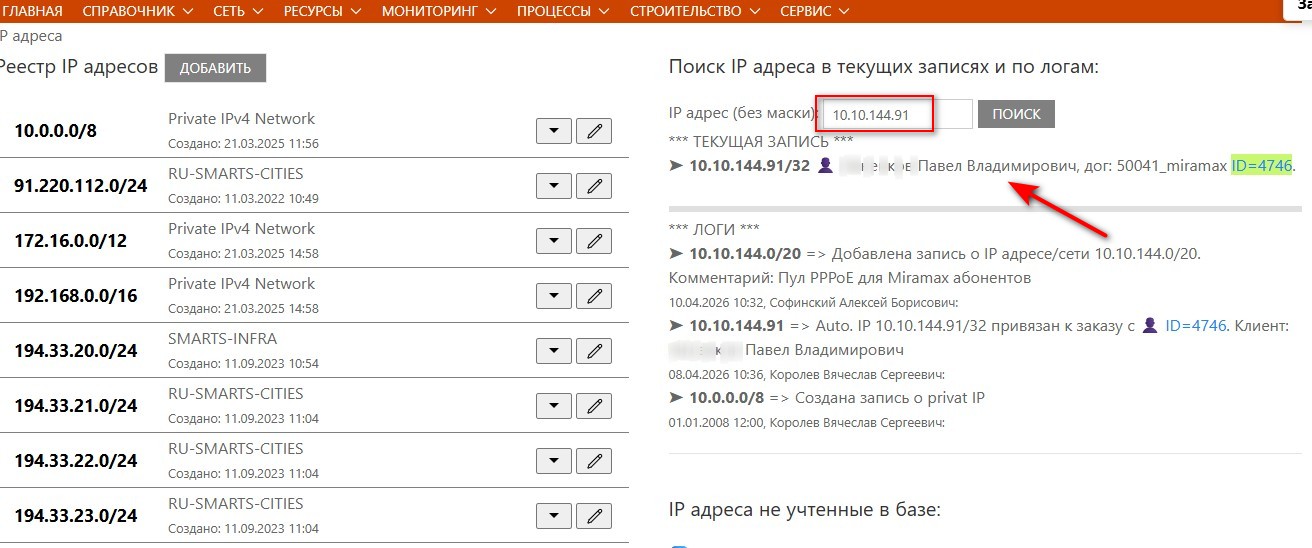Open the highlighted ID=4746 link in current record

(1262, 165)
